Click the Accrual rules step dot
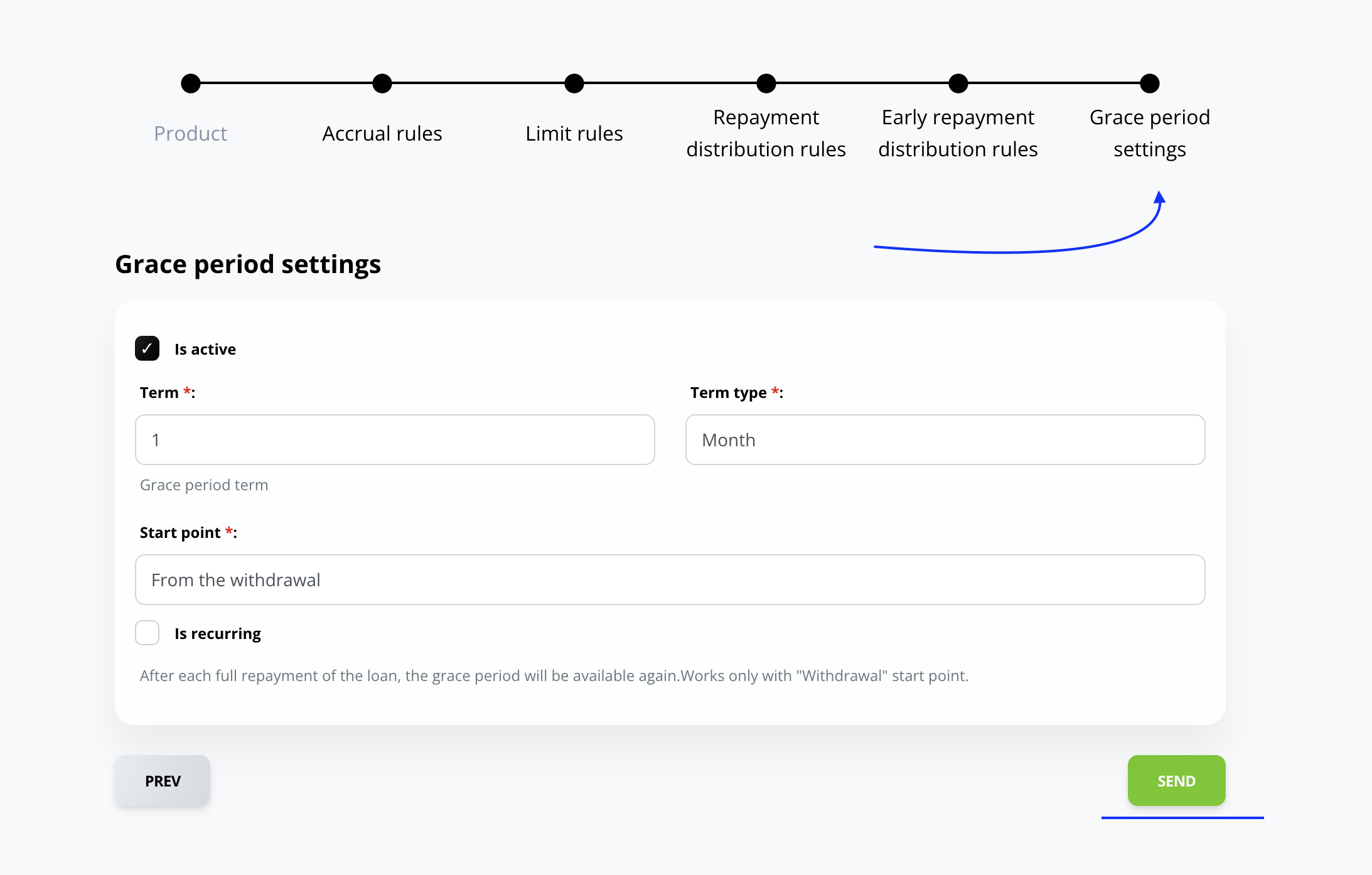The width and height of the screenshot is (1372, 875). click(x=382, y=83)
